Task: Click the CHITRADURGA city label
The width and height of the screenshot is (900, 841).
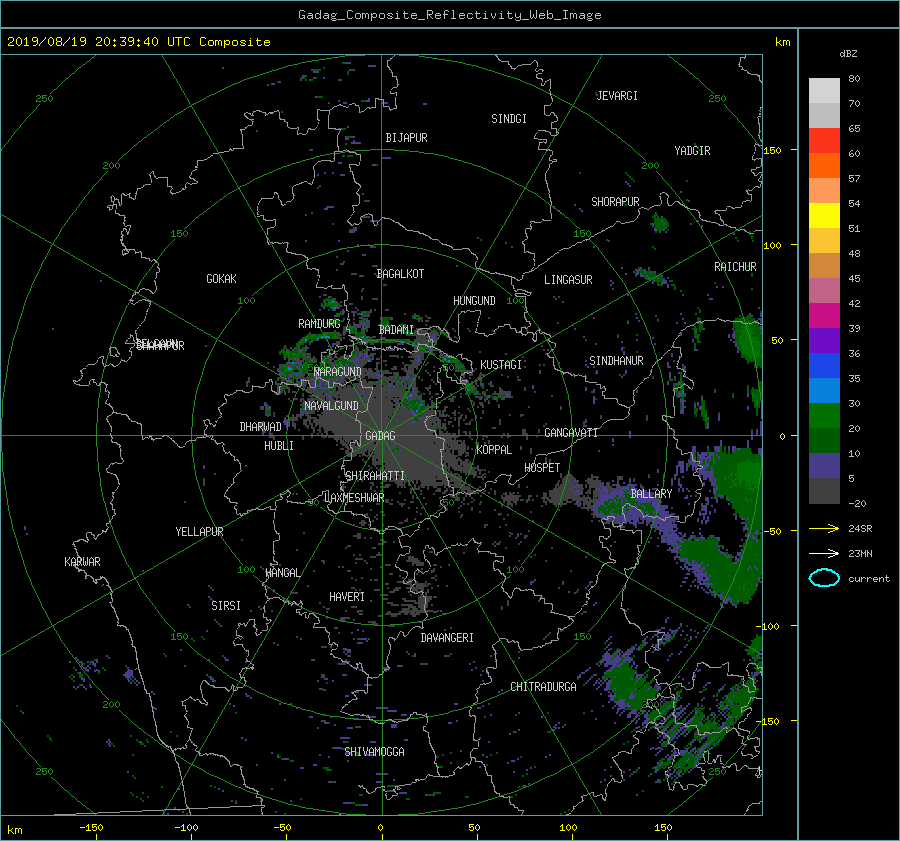Action: 544,687
